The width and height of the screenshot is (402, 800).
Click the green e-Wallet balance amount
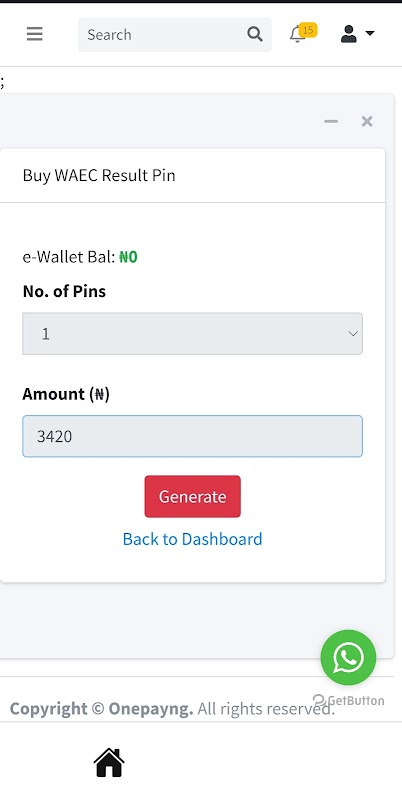[129, 257]
